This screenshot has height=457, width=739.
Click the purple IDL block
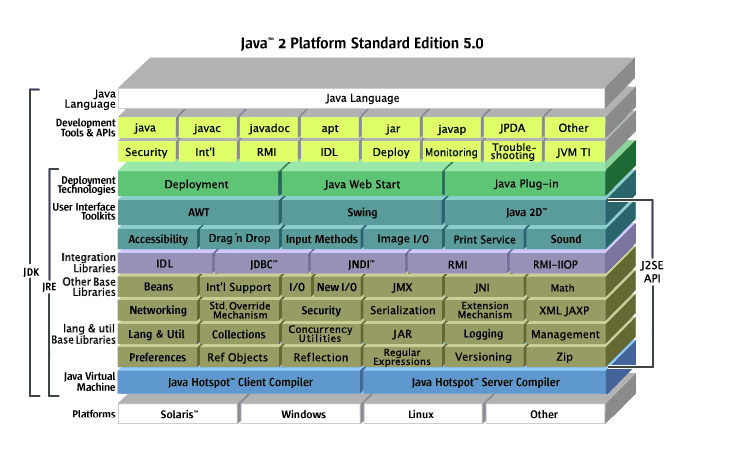164,264
